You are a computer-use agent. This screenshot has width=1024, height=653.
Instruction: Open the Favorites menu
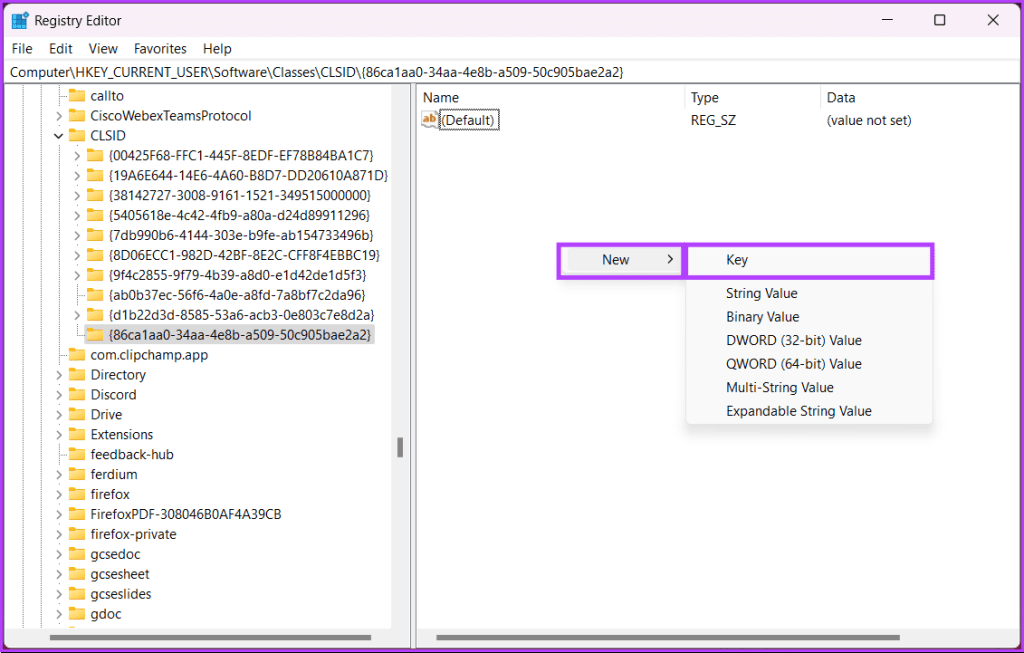pyautogui.click(x=160, y=48)
